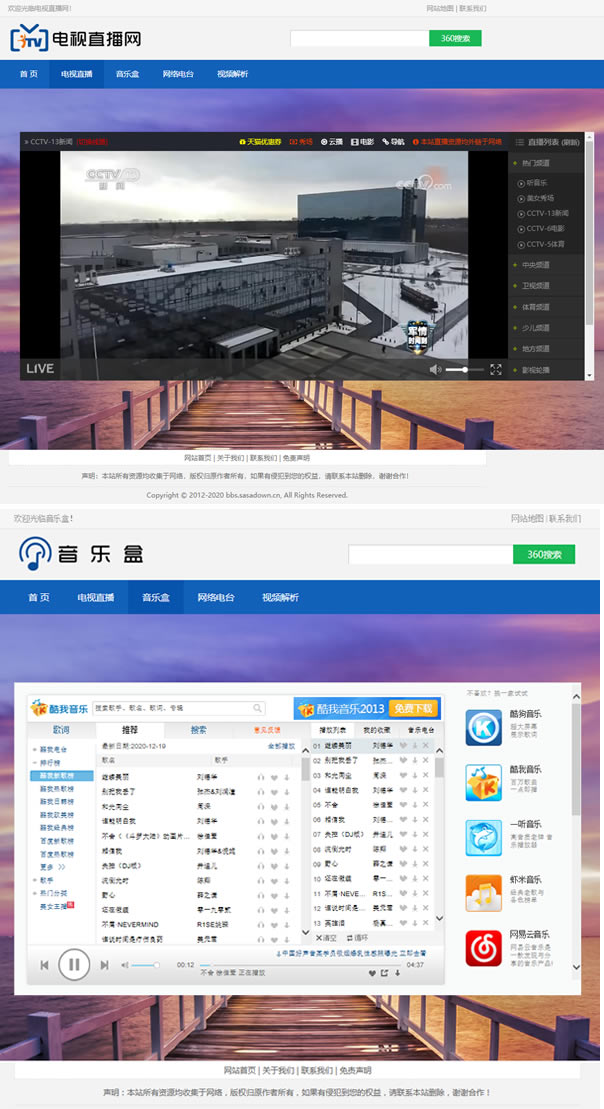Screen dimensions: 604x1109
Task: Adjust the music player volume slider
Action: click(x=144, y=965)
